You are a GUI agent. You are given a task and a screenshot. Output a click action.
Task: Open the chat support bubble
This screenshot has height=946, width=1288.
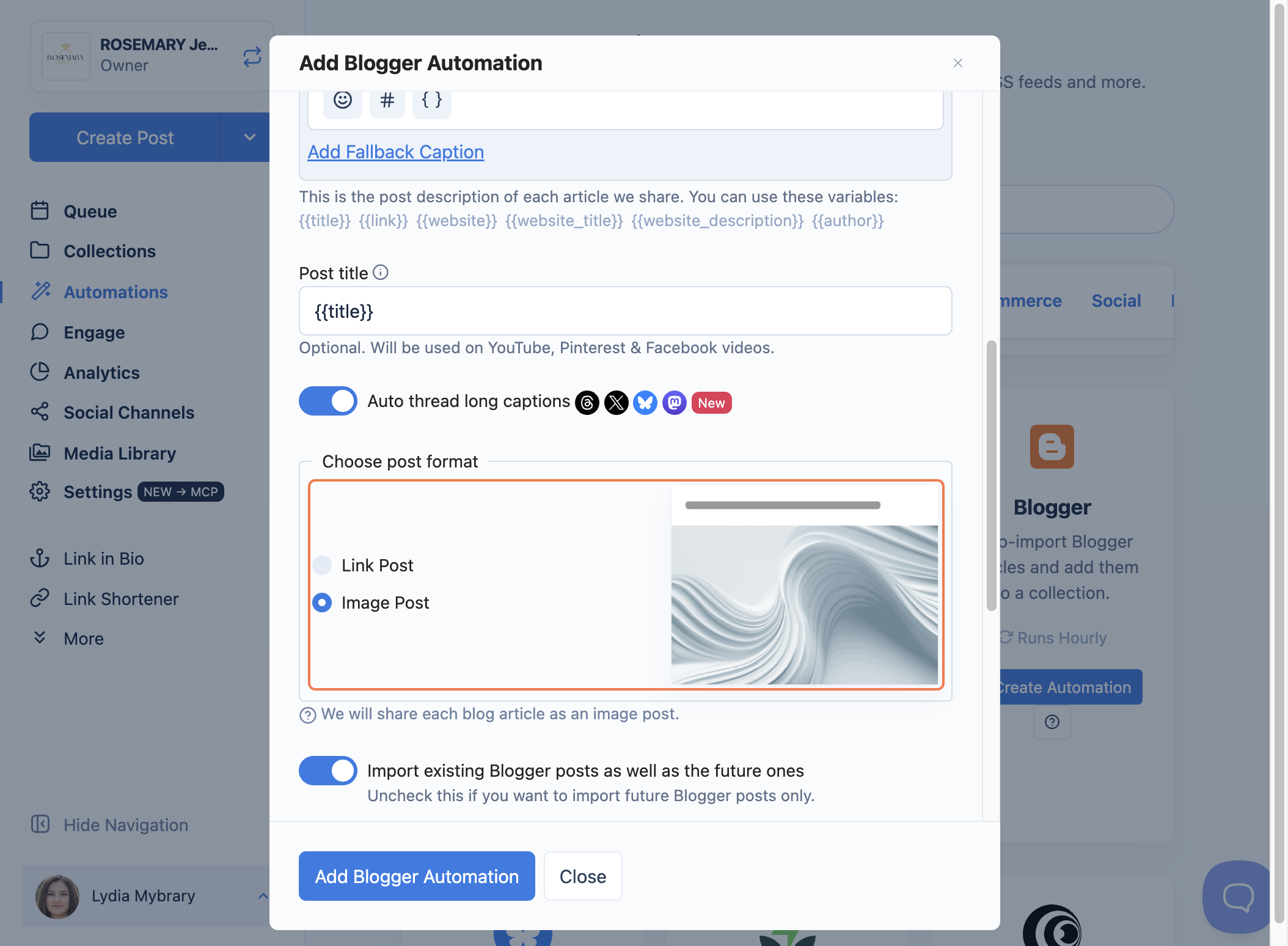pyautogui.click(x=1238, y=897)
